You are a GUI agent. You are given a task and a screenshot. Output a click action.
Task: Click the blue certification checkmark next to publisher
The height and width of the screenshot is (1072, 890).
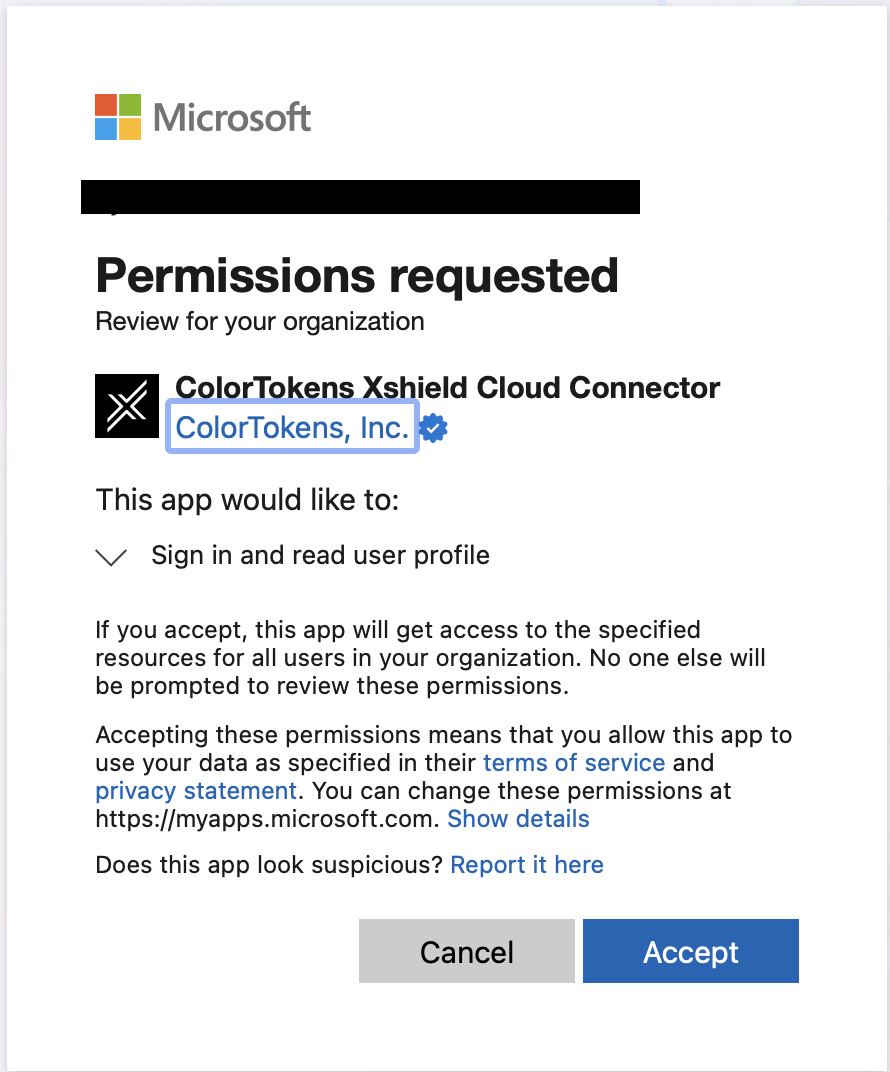[432, 427]
